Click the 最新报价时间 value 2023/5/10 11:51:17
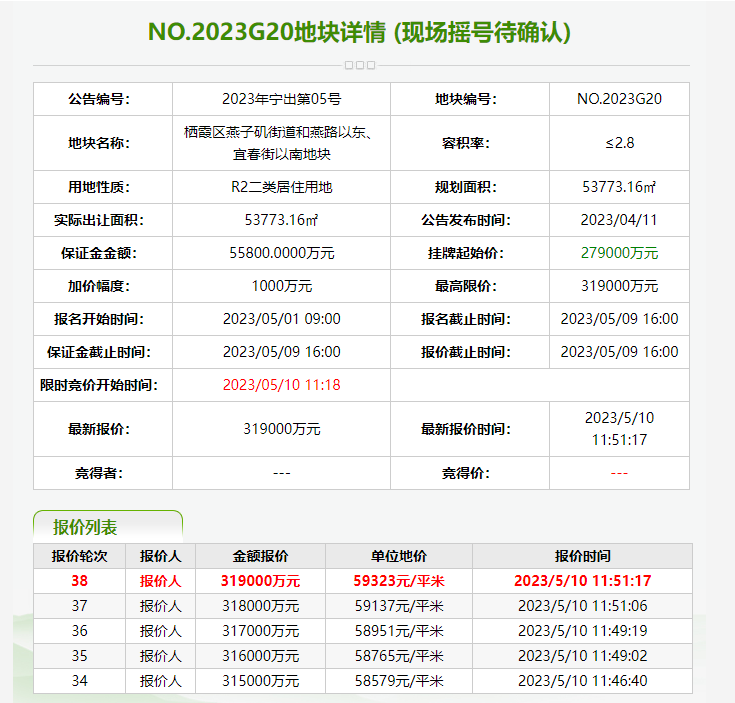Viewport: 735px width, 703px height. point(619,429)
